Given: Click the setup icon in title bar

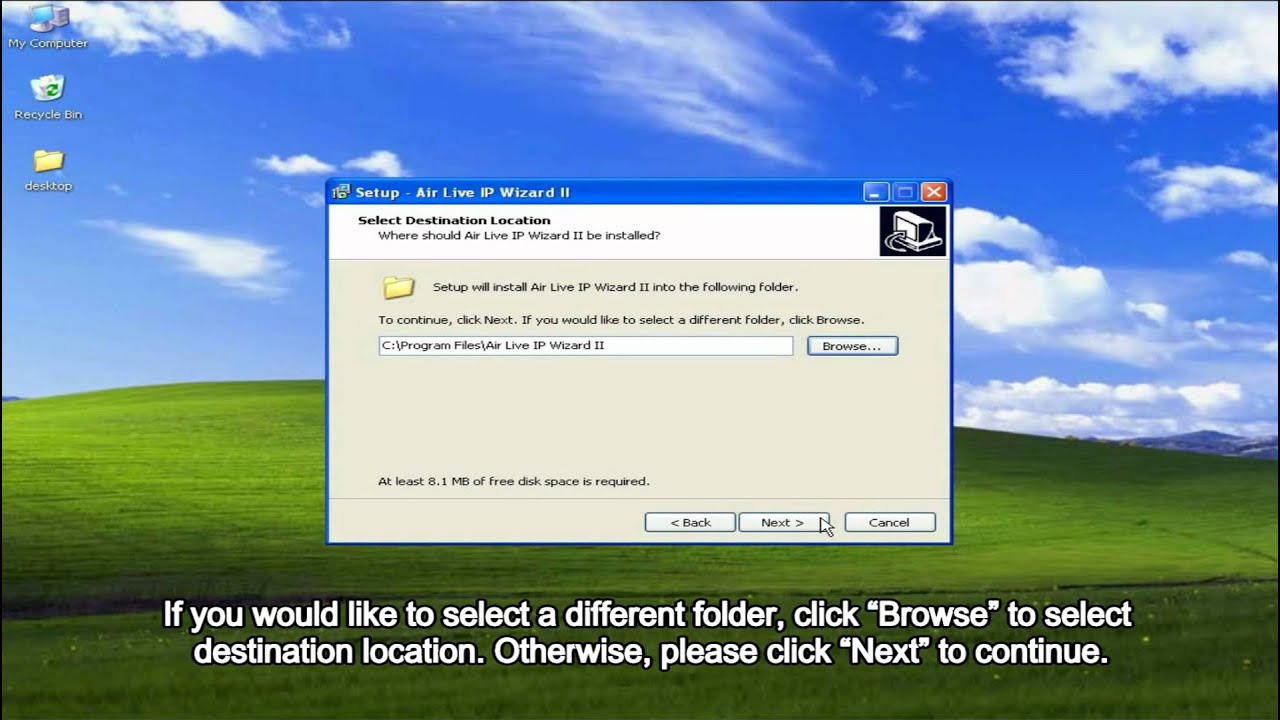Looking at the screenshot, I should [x=341, y=192].
